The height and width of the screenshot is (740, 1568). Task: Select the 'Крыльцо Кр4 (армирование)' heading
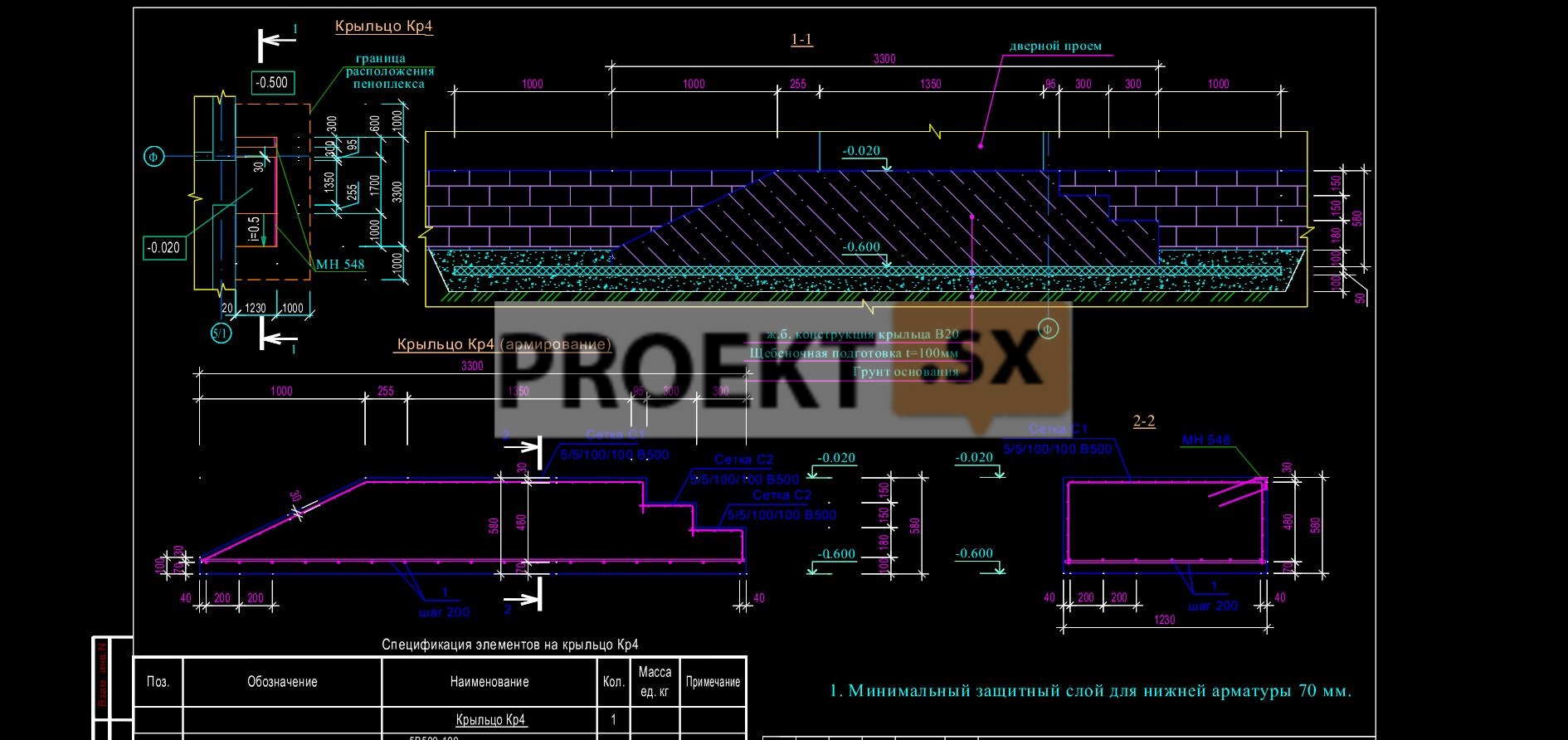click(504, 344)
